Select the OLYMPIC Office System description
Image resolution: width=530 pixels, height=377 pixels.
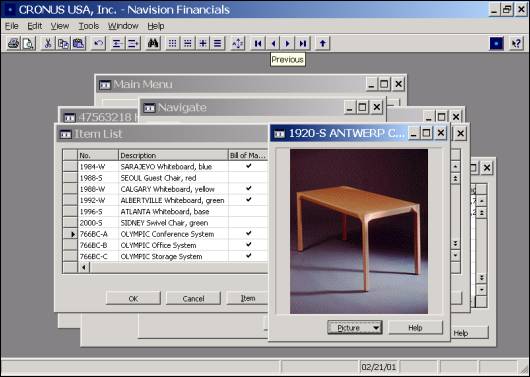(158, 245)
